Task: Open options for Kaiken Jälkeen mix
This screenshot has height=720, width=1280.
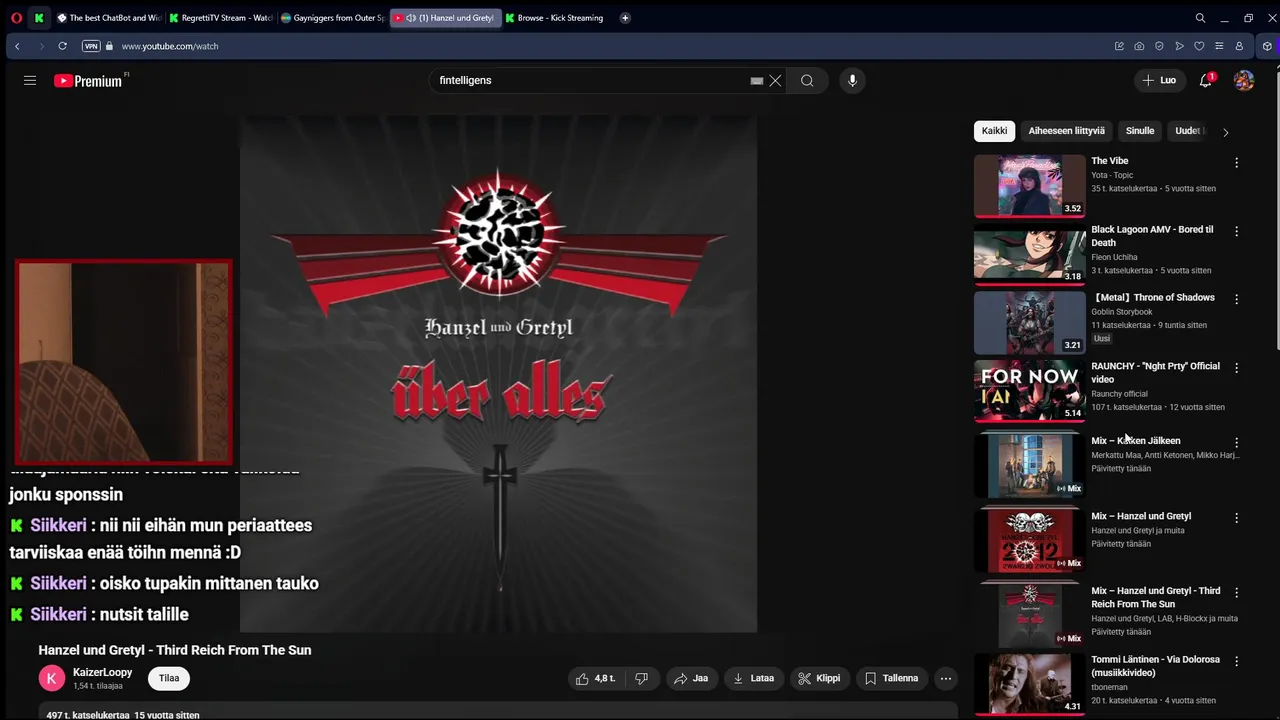Action: click(1236, 442)
